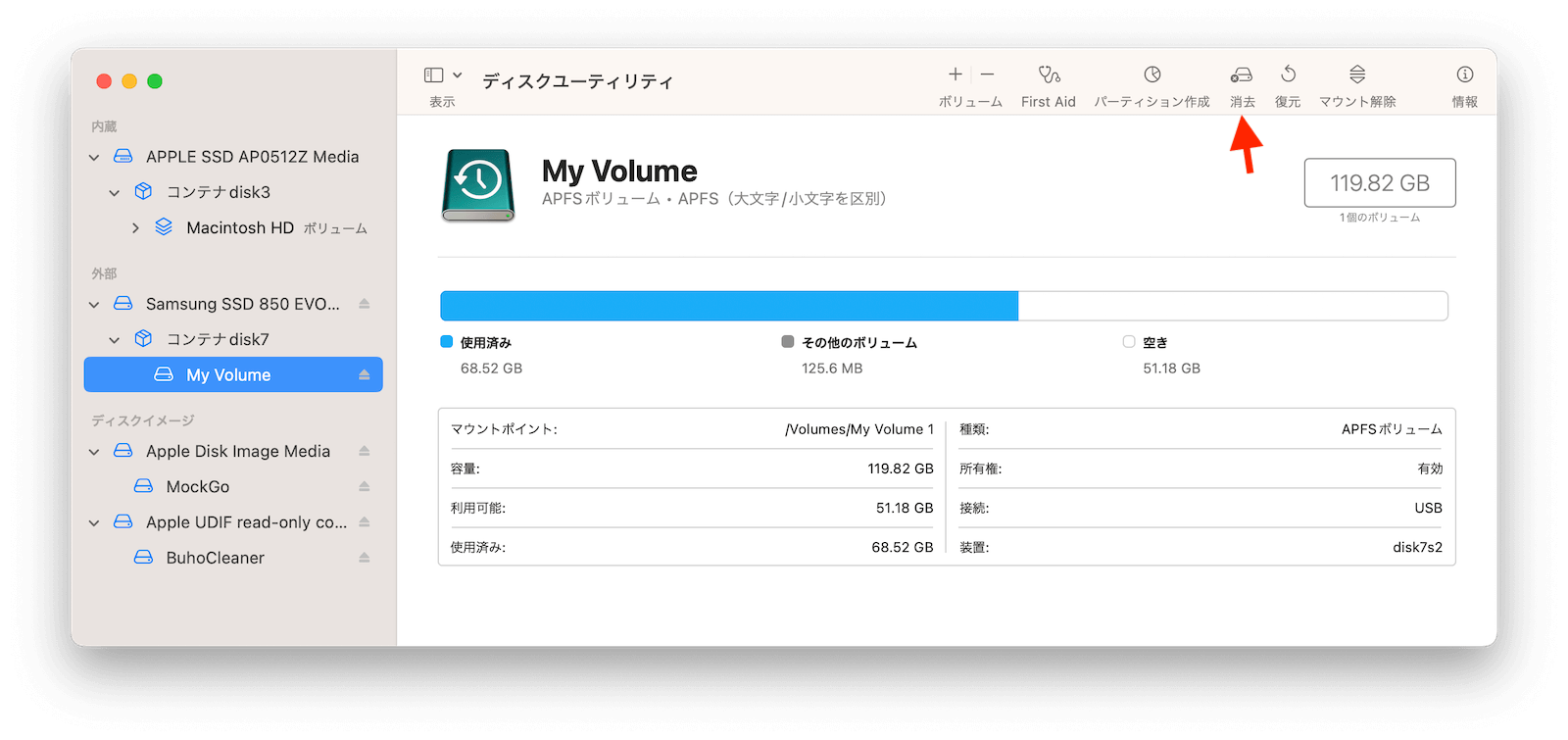The height and width of the screenshot is (740, 1568).
Task: Select Samsung SSD 850 EVO in sidebar
Action: [x=233, y=304]
